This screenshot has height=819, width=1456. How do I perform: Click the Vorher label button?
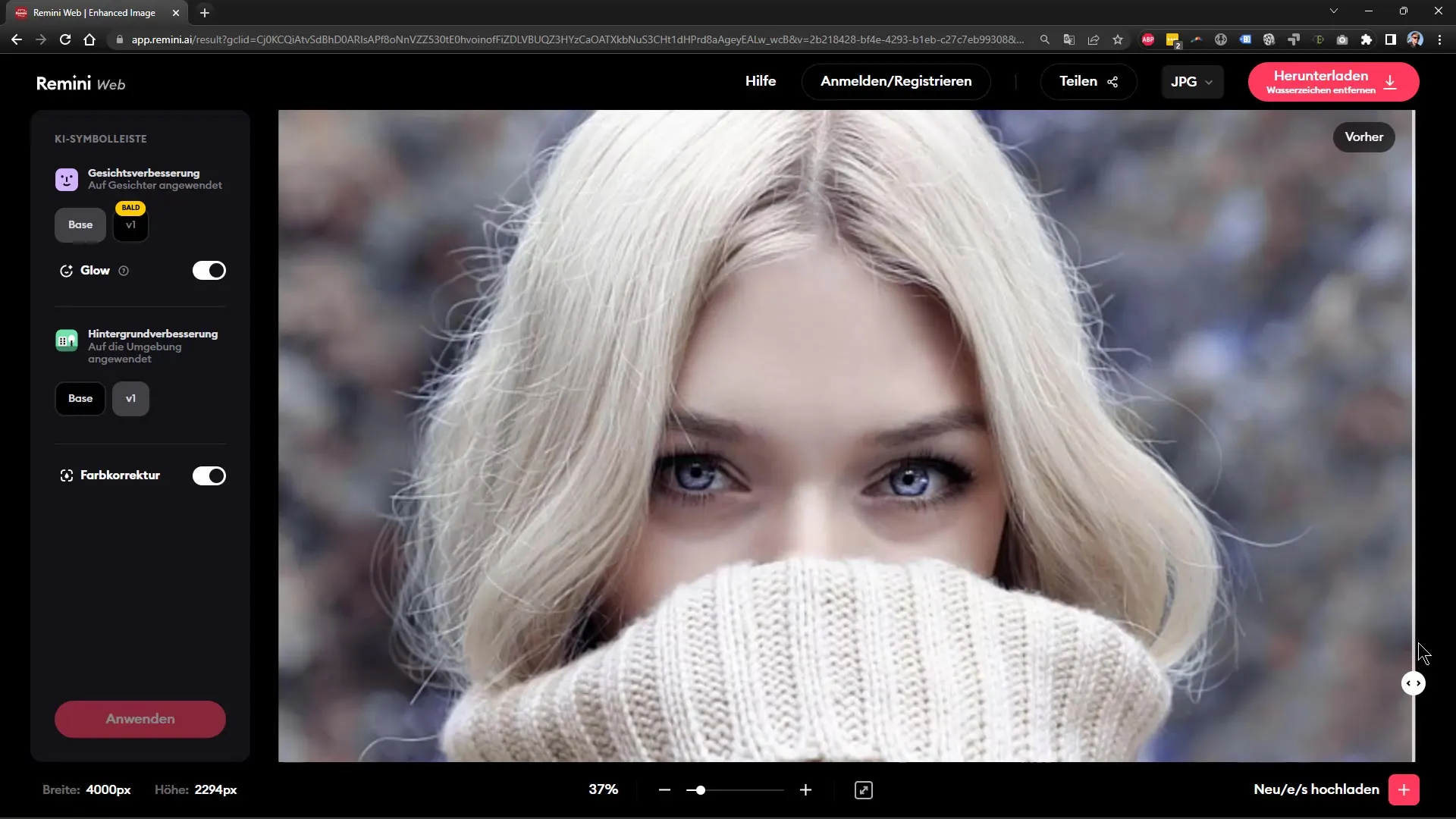[x=1363, y=137]
